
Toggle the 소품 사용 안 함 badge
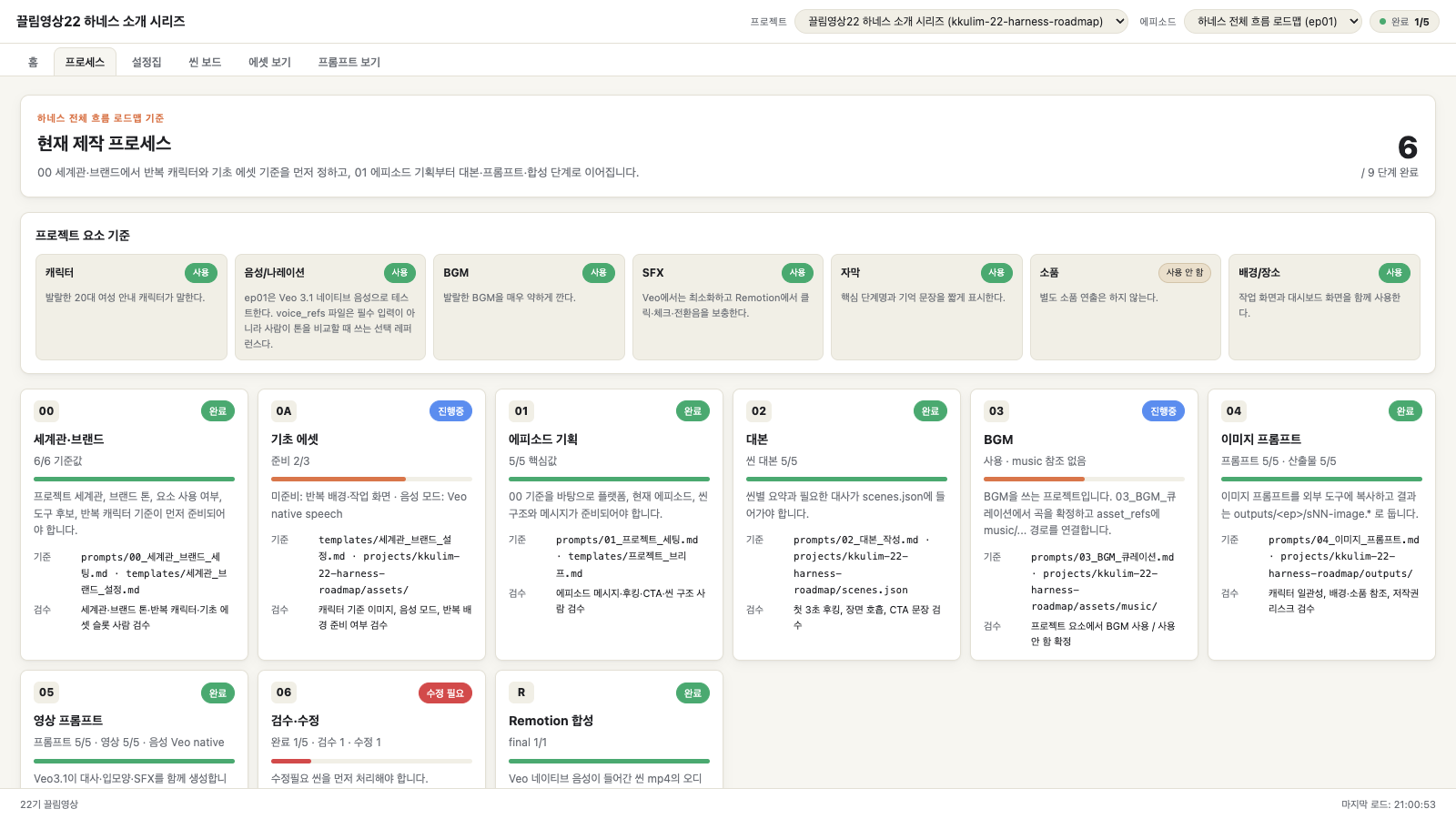[1185, 273]
